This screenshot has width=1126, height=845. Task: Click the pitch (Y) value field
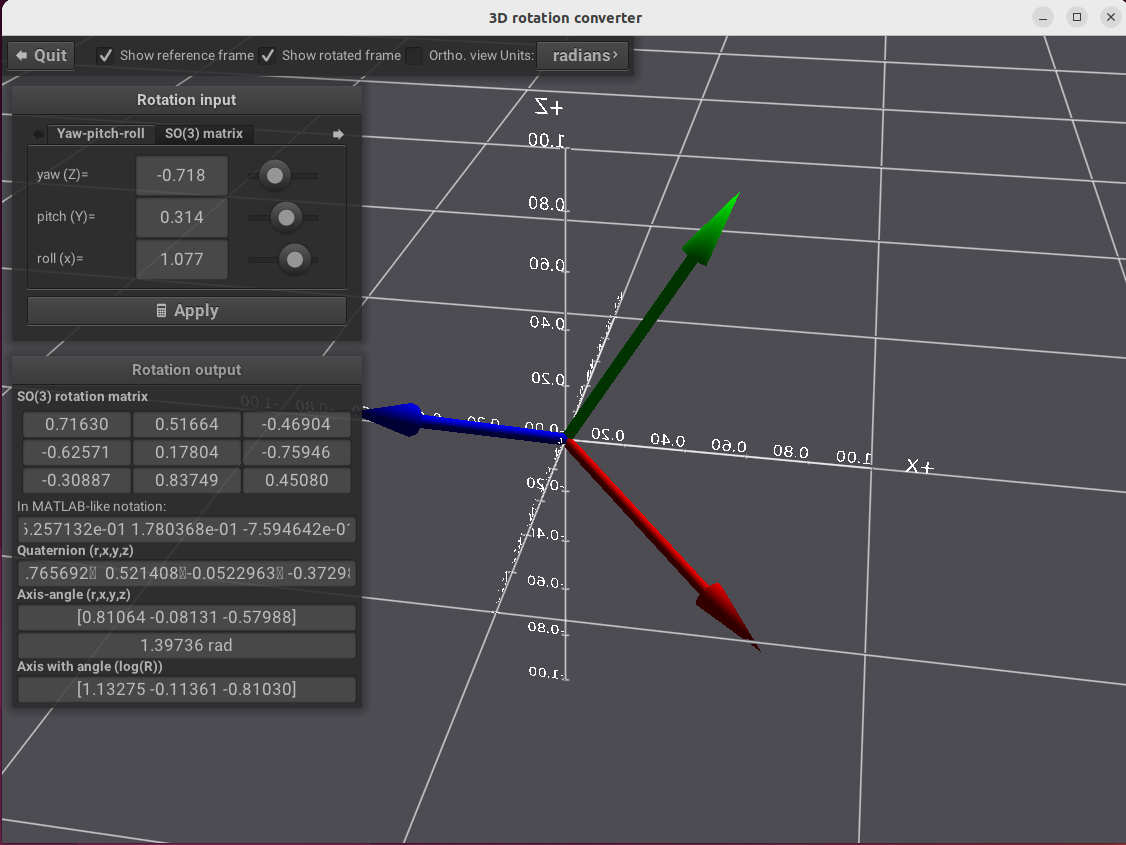[181, 218]
